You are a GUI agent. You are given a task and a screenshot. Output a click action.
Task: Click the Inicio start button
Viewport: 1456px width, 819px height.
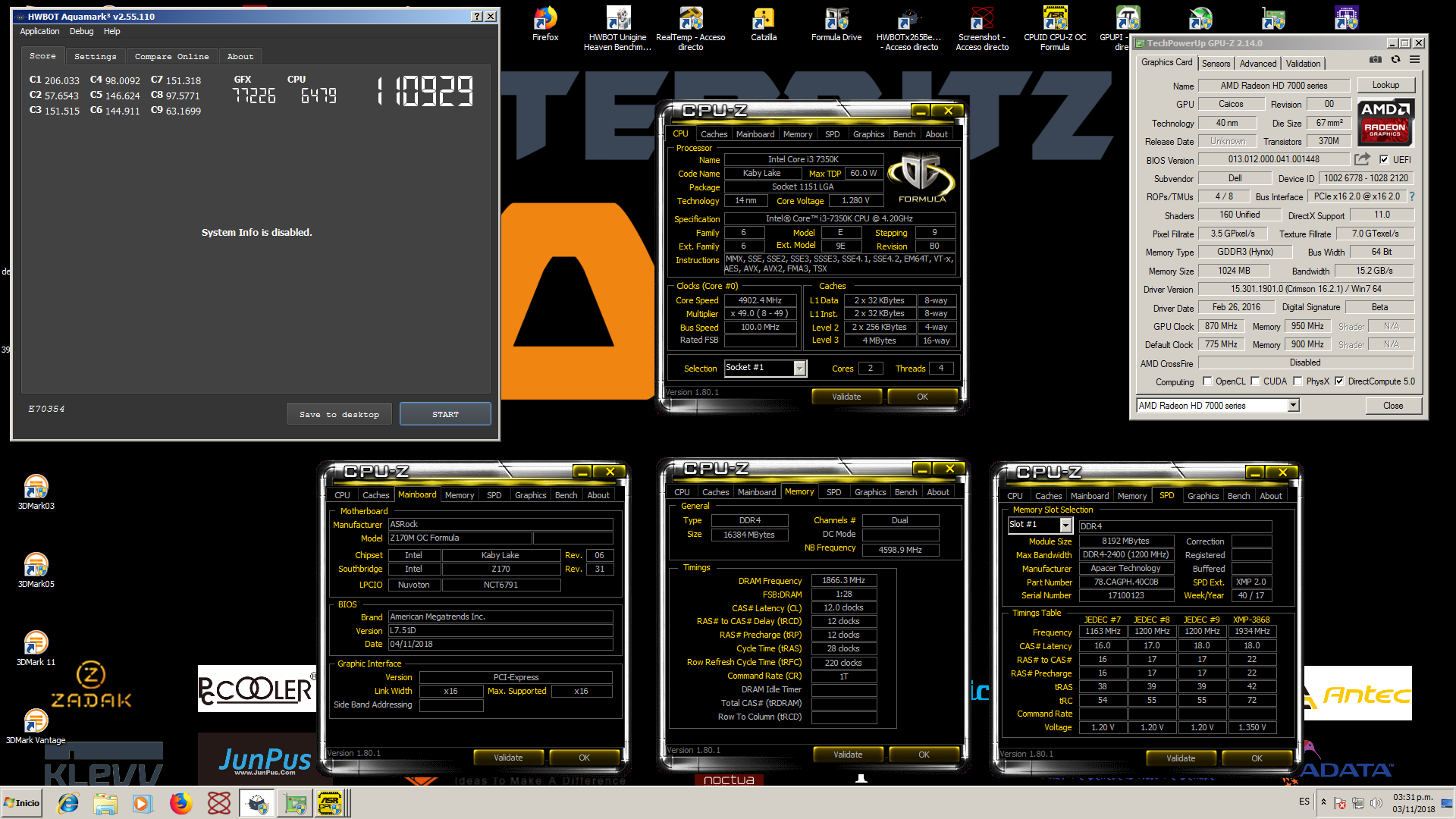click(22, 803)
